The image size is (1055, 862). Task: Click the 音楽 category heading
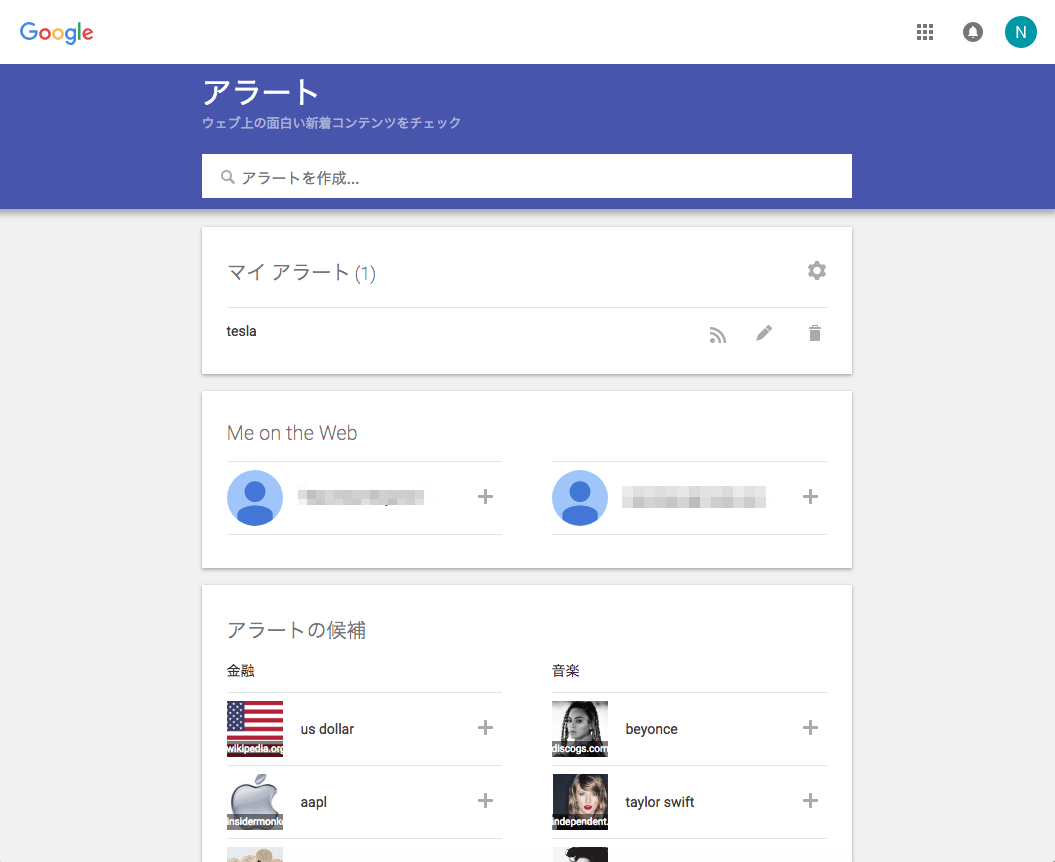pos(565,670)
